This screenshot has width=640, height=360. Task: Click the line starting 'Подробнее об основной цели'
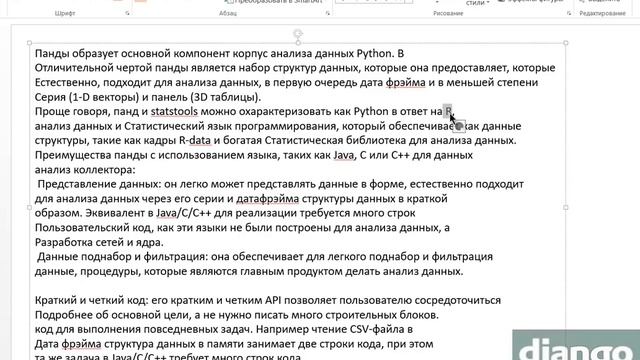tap(237, 315)
